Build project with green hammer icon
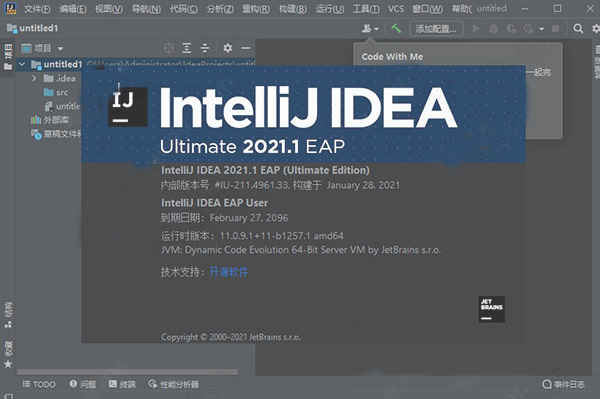 [x=396, y=28]
